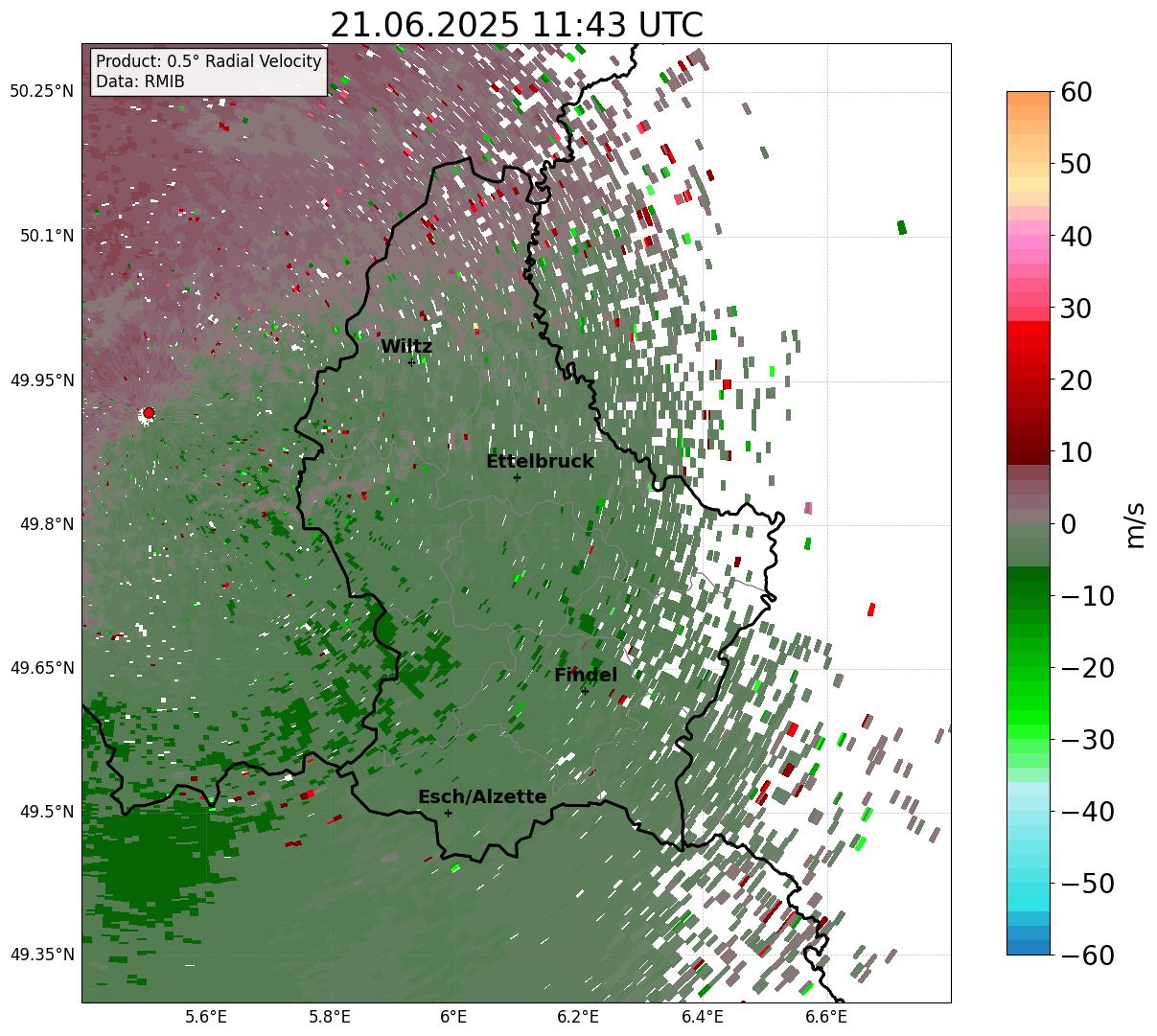Click the colorbar 50 tick label
The height and width of the screenshot is (1036, 1157).
coord(1075,164)
